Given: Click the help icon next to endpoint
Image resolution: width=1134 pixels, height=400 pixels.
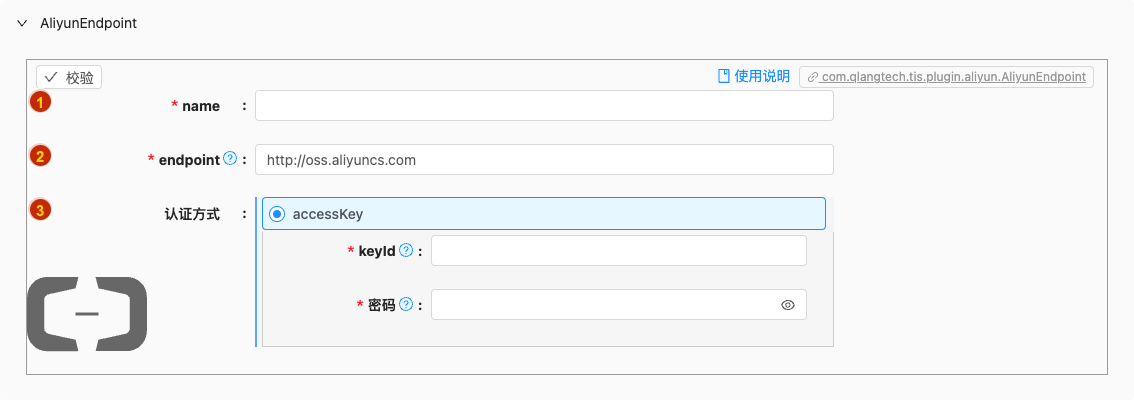Looking at the screenshot, I should [x=230, y=158].
